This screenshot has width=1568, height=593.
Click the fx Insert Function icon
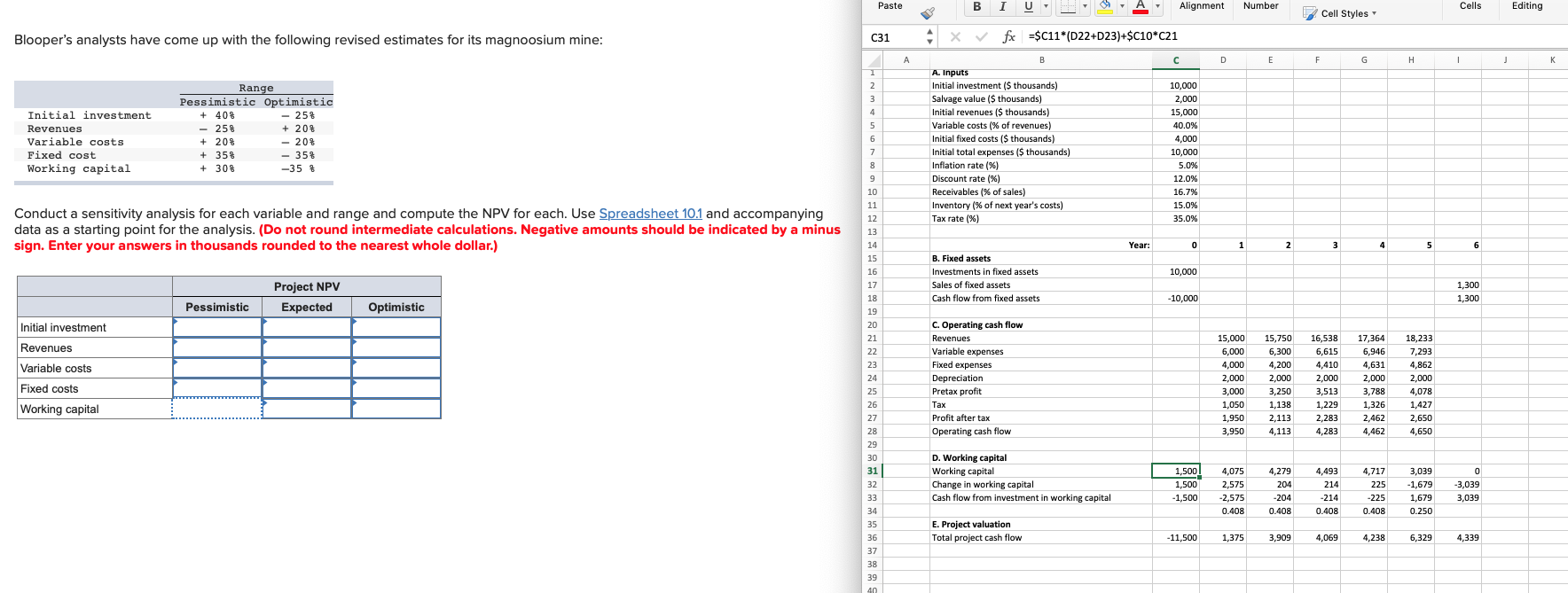click(1008, 37)
